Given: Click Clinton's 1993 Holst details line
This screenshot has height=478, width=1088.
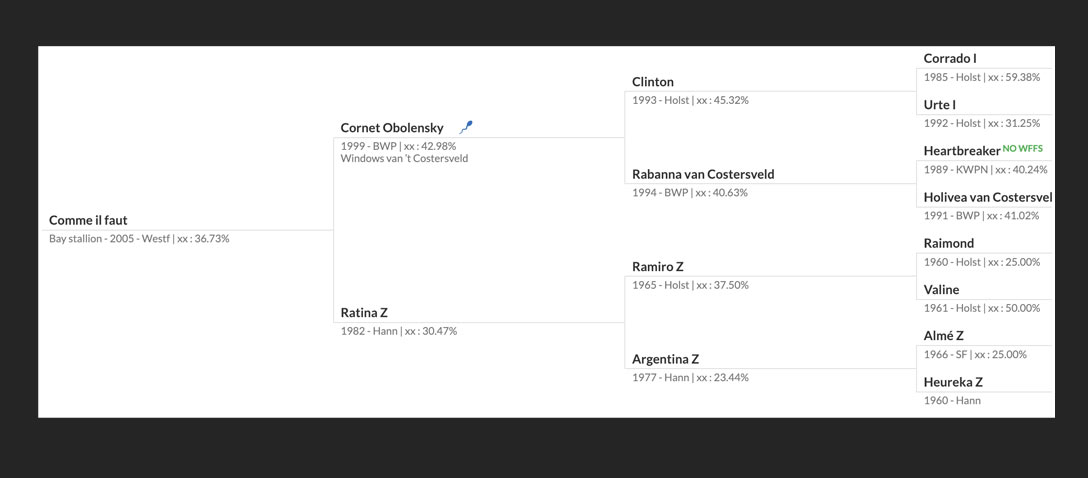Looking at the screenshot, I should [x=690, y=100].
